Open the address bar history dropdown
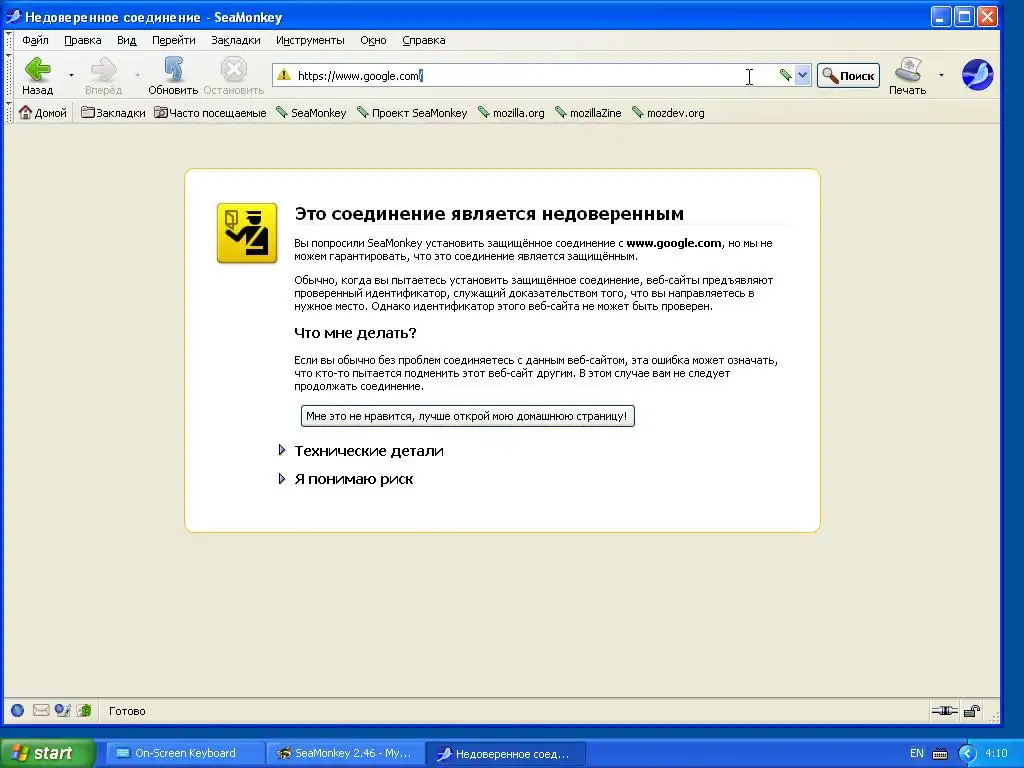Image resolution: width=1024 pixels, height=768 pixels. (x=803, y=75)
